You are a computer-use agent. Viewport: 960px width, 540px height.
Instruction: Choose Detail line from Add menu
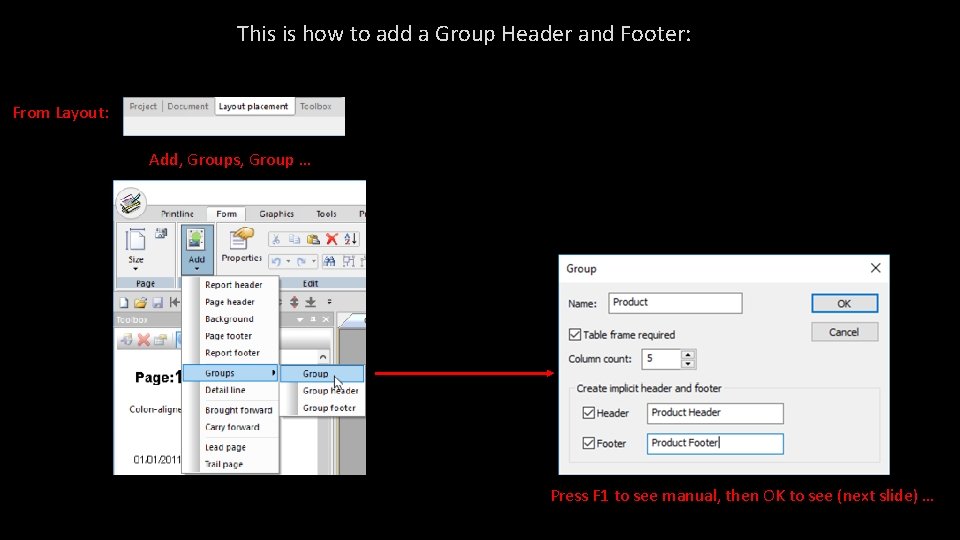[x=225, y=390]
